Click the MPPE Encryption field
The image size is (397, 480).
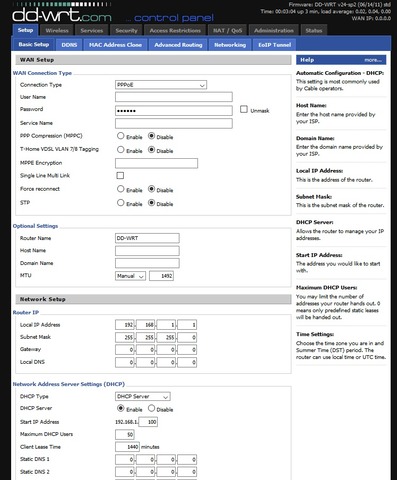tap(156, 163)
